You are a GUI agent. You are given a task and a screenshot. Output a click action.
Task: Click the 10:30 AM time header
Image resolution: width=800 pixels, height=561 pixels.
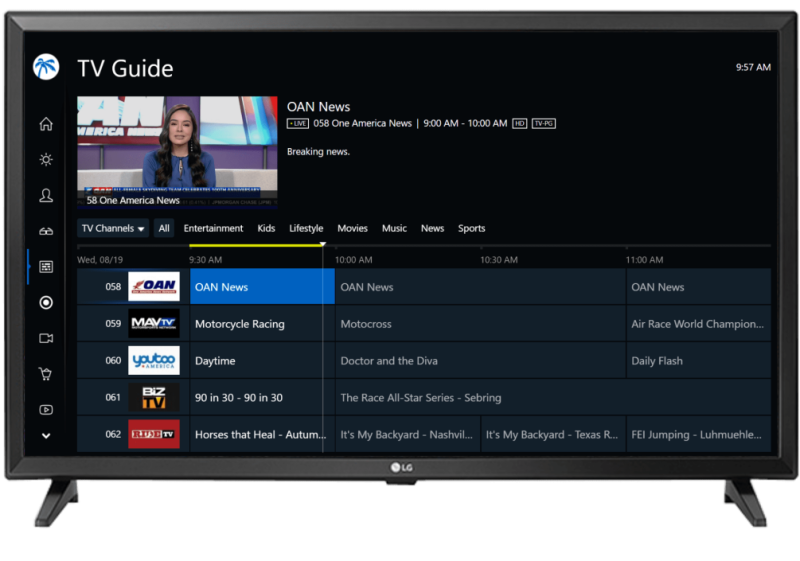click(x=499, y=260)
